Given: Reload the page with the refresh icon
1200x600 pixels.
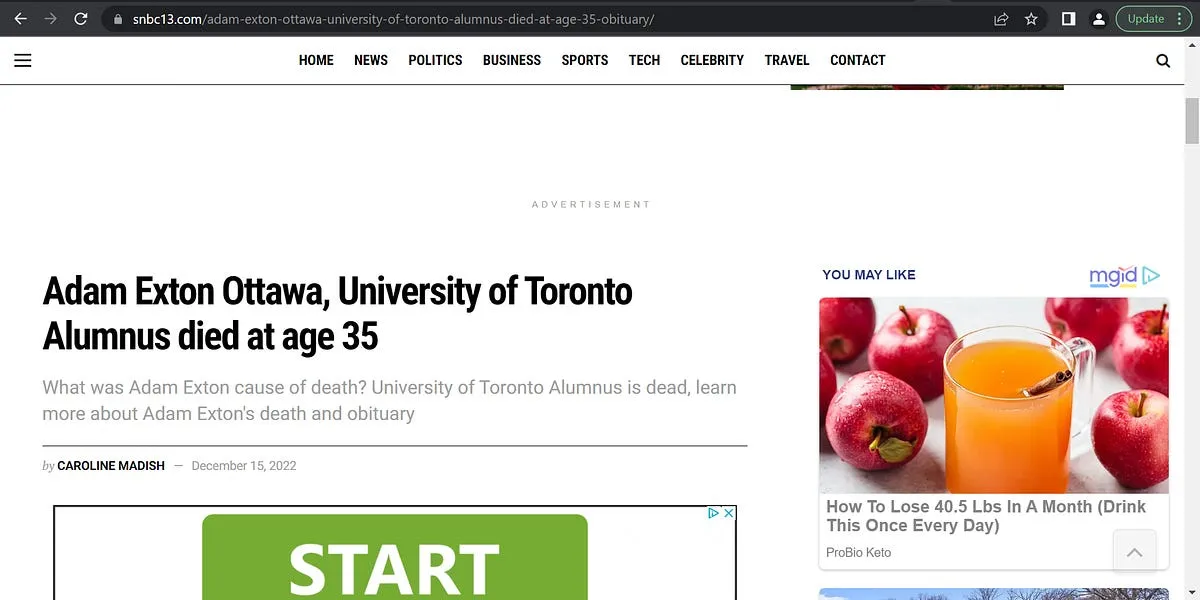Looking at the screenshot, I should pyautogui.click(x=81, y=19).
